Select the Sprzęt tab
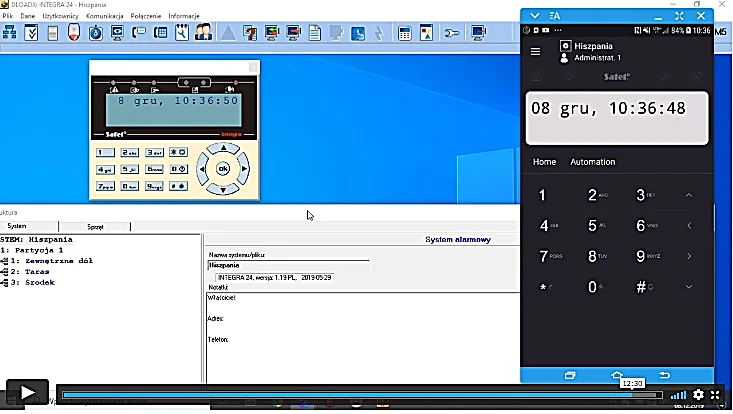The image size is (733, 414). pos(95,227)
